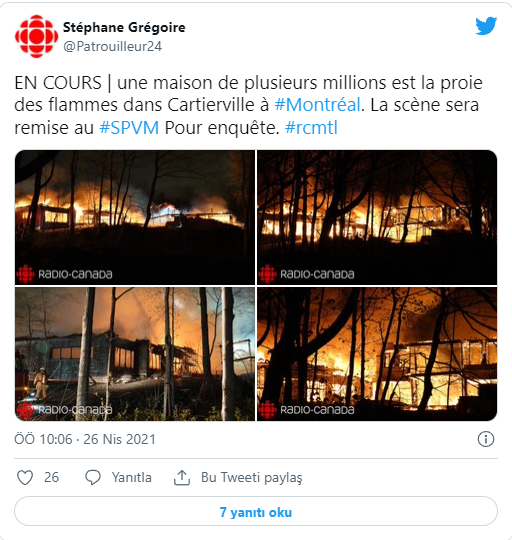This screenshot has width=512, height=540.
Task: Click the 26 likes count
Action: click(51, 477)
